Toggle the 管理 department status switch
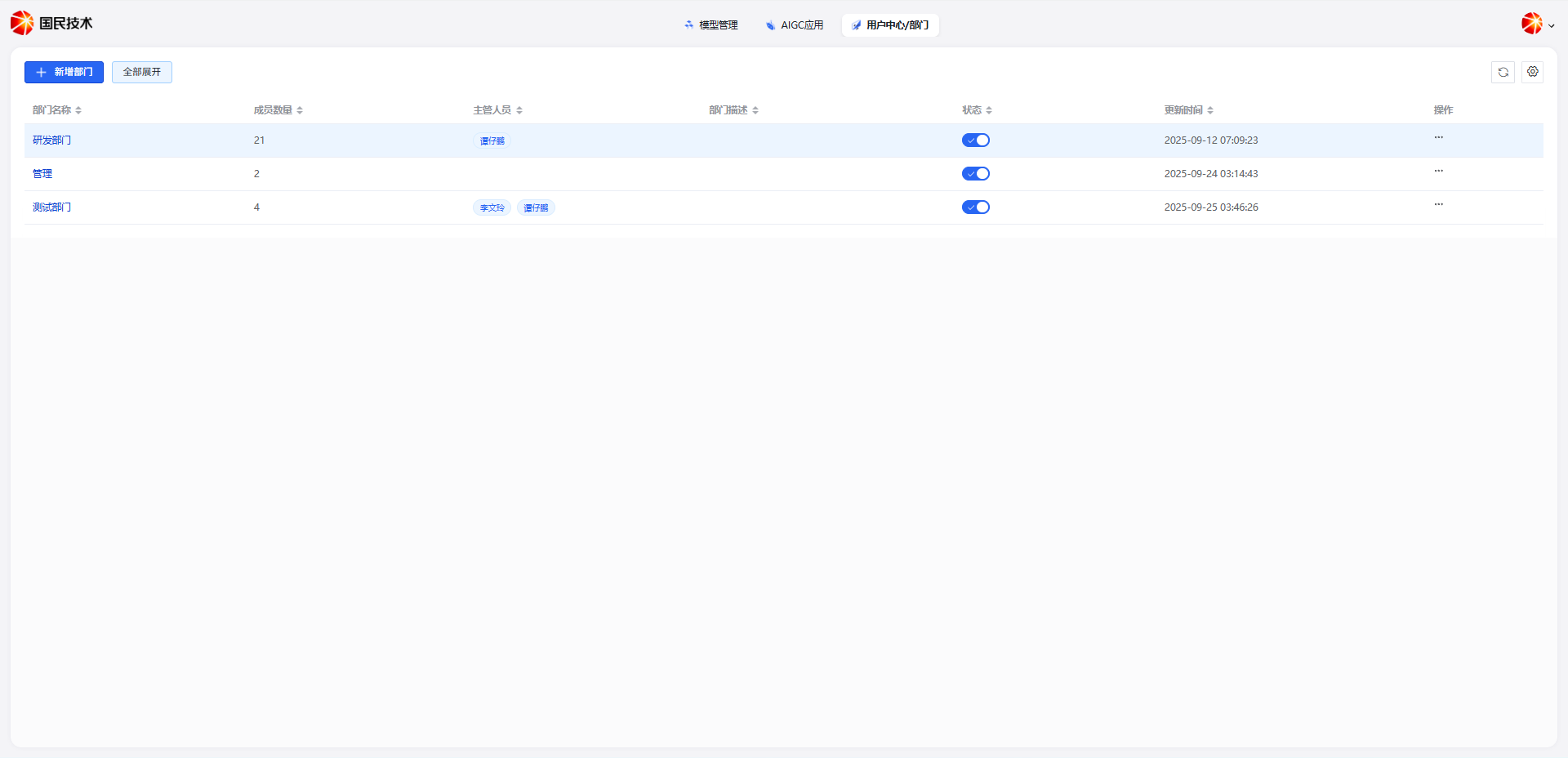 click(x=975, y=174)
